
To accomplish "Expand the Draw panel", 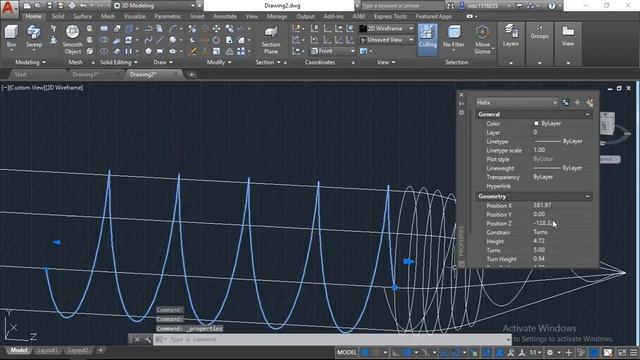I will (x=163, y=62).
